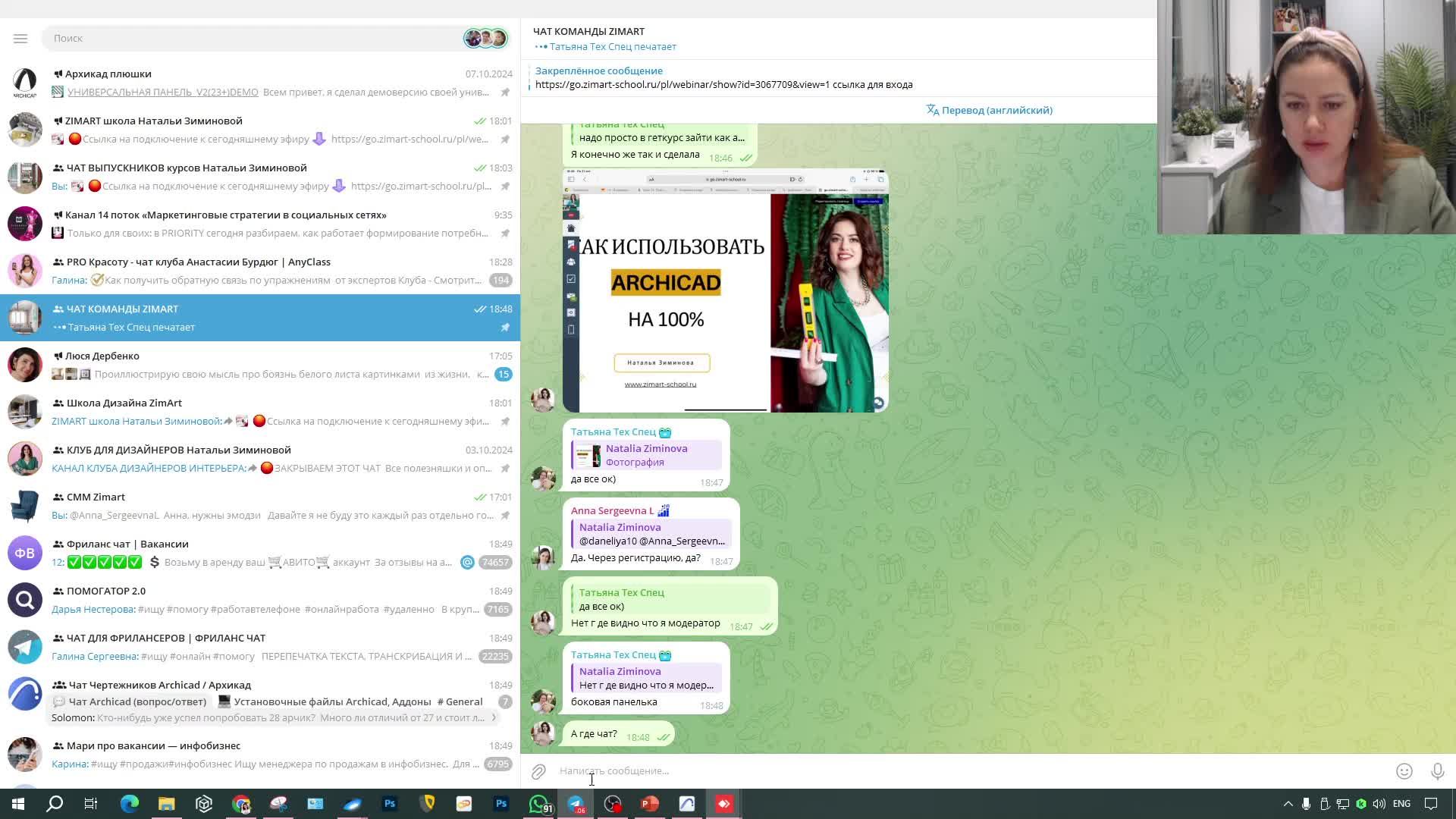Show hidden icons in the system tray
1456x819 pixels.
click(1288, 804)
